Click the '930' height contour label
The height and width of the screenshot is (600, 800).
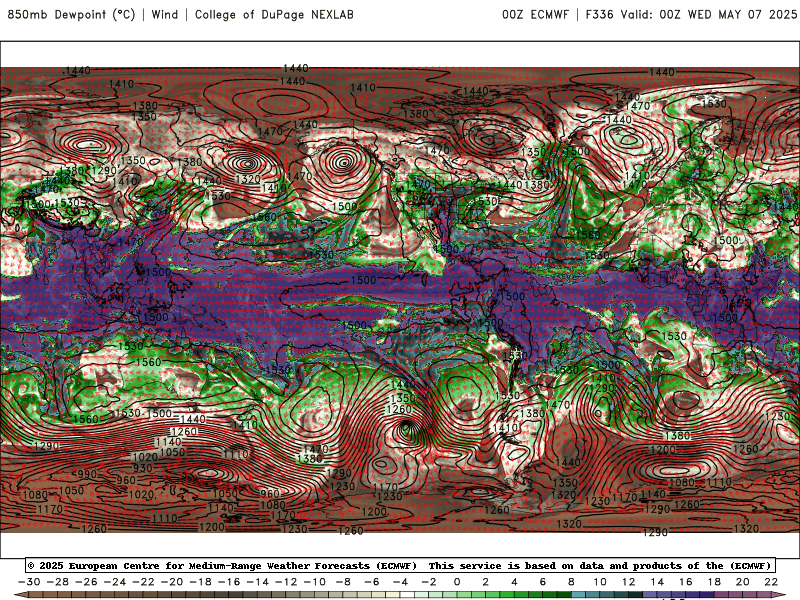142,468
